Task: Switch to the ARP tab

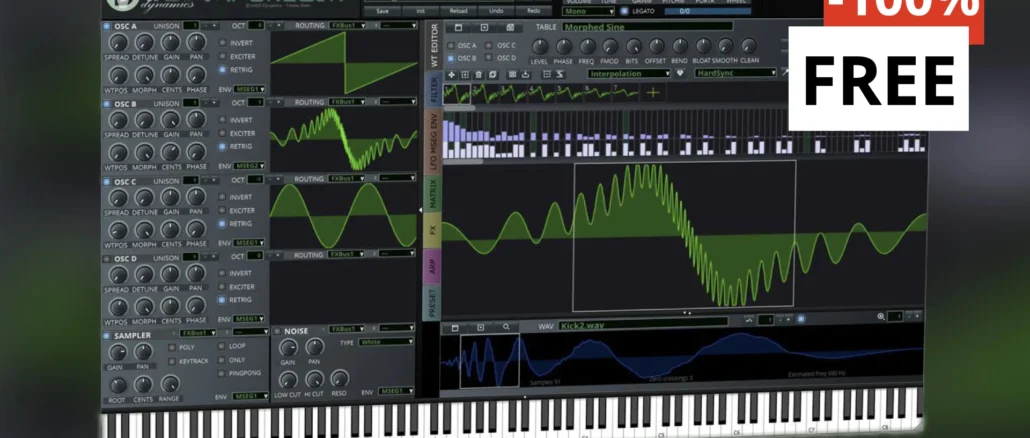Action: [432, 266]
